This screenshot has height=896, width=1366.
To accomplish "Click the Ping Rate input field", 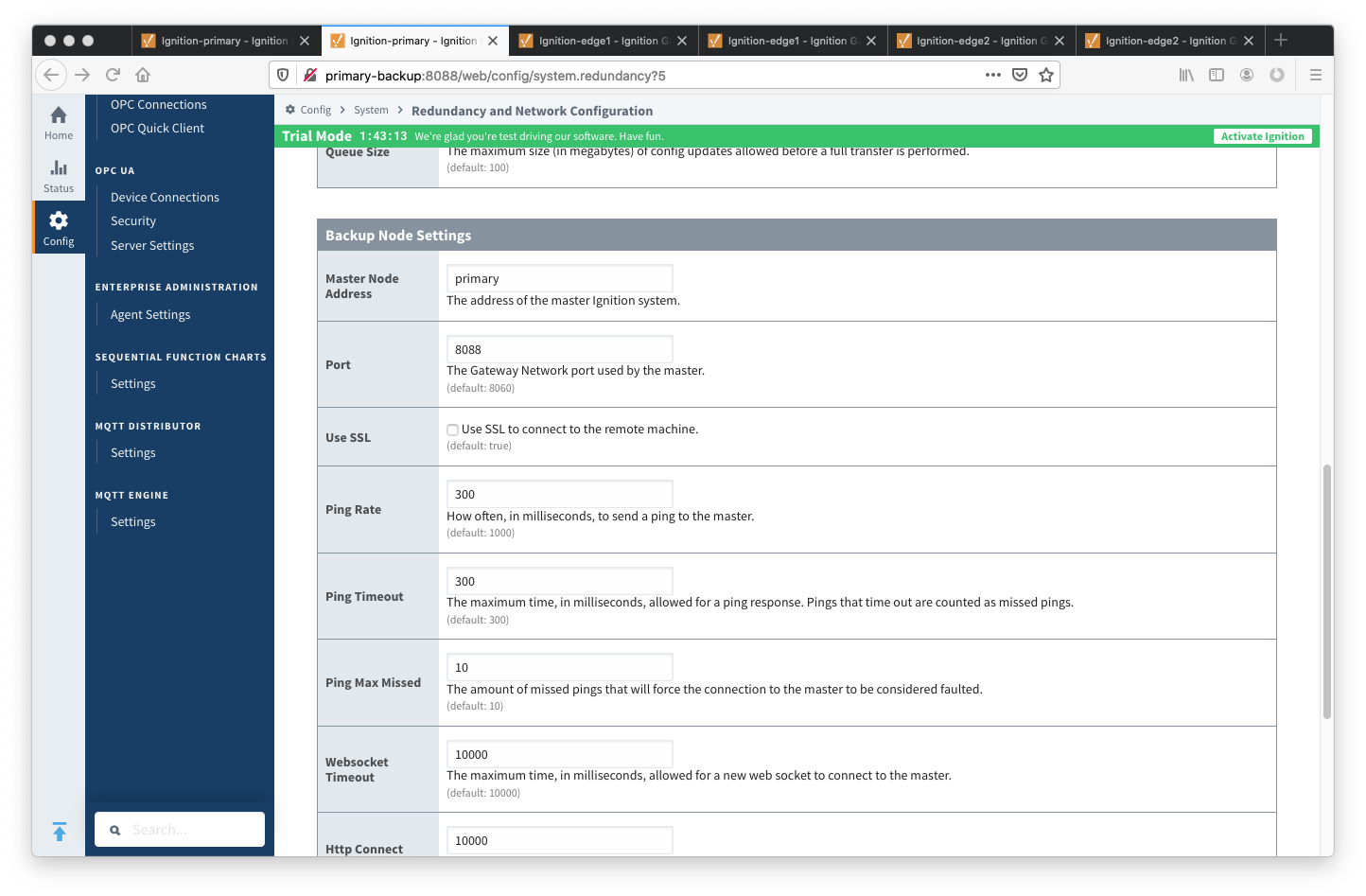I will 560,494.
